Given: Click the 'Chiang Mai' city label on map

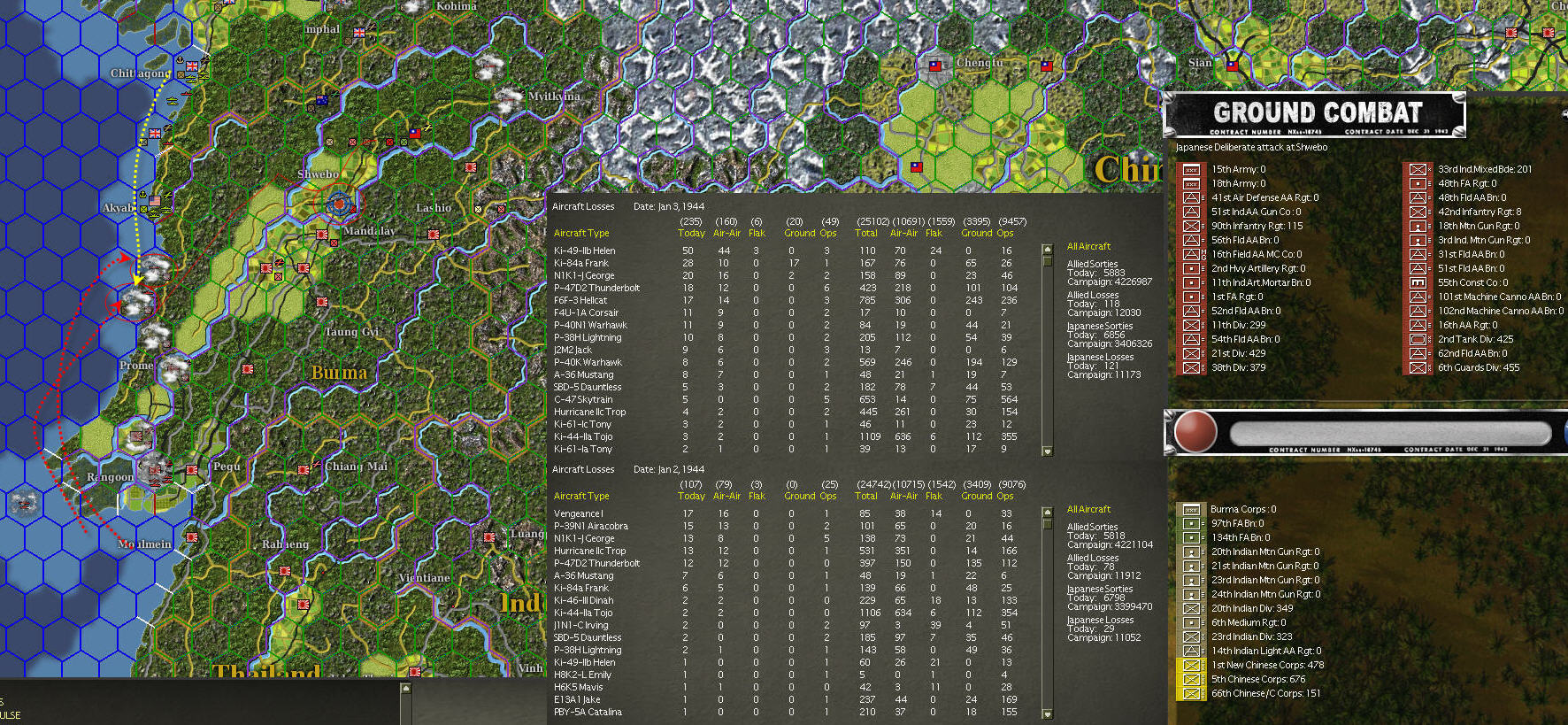Looking at the screenshot, I should pyautogui.click(x=357, y=467).
